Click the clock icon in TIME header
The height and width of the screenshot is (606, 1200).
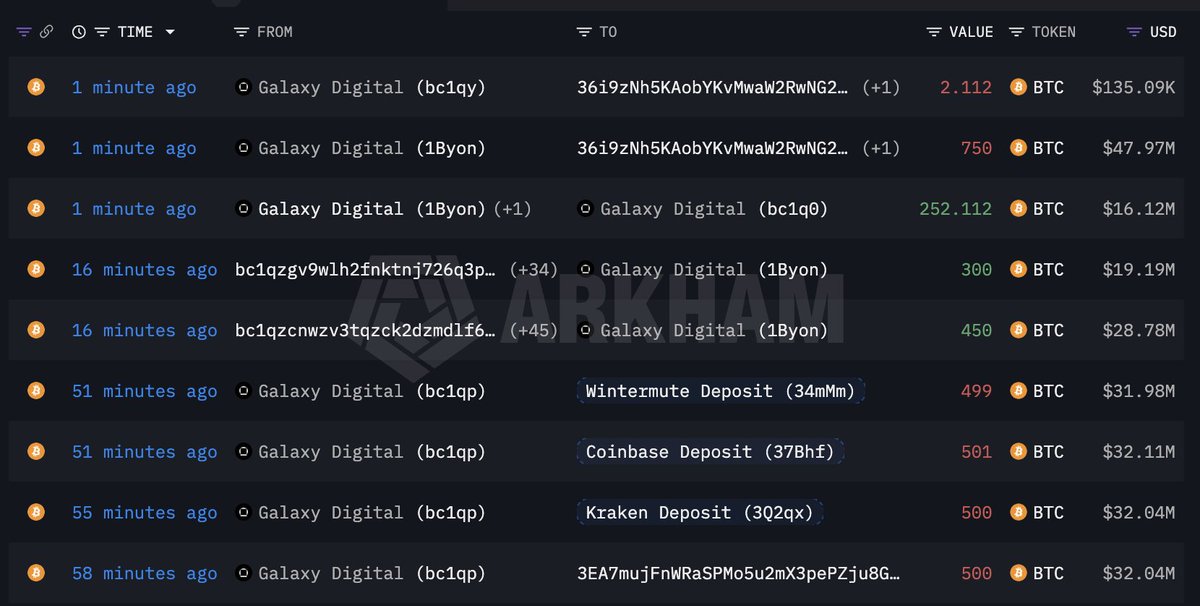click(x=79, y=32)
